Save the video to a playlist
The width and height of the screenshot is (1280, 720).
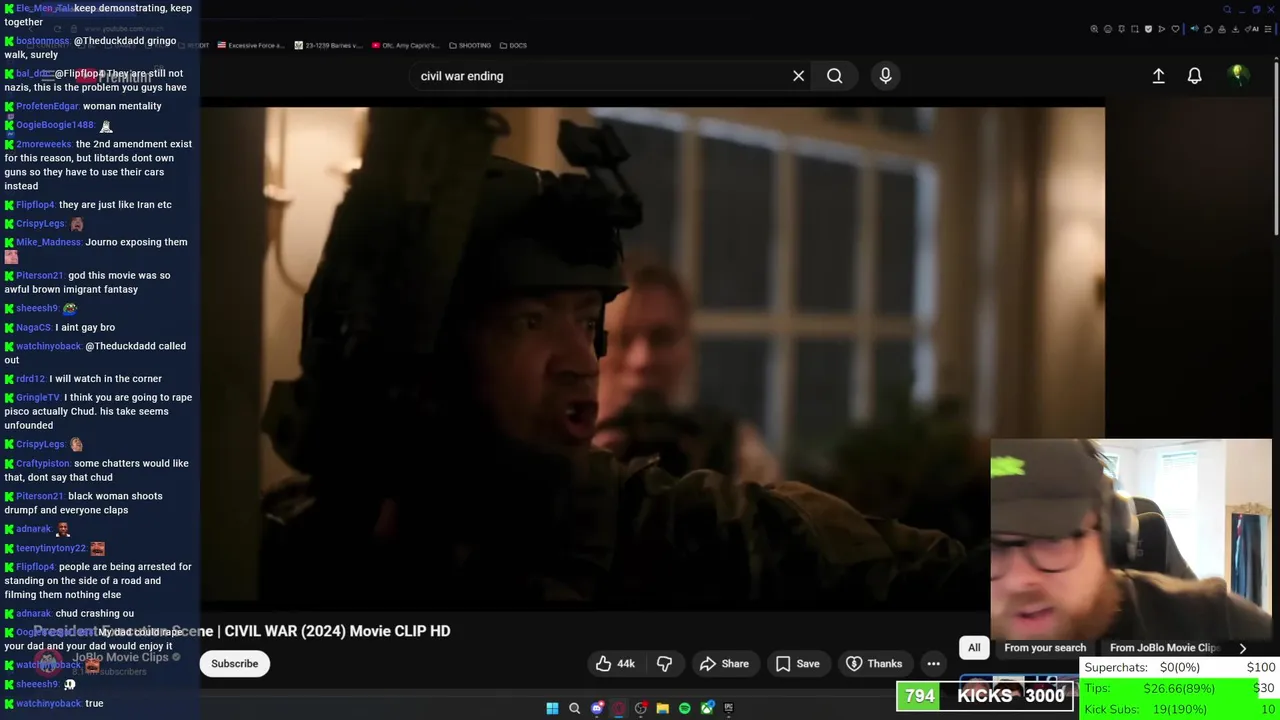[798, 664]
